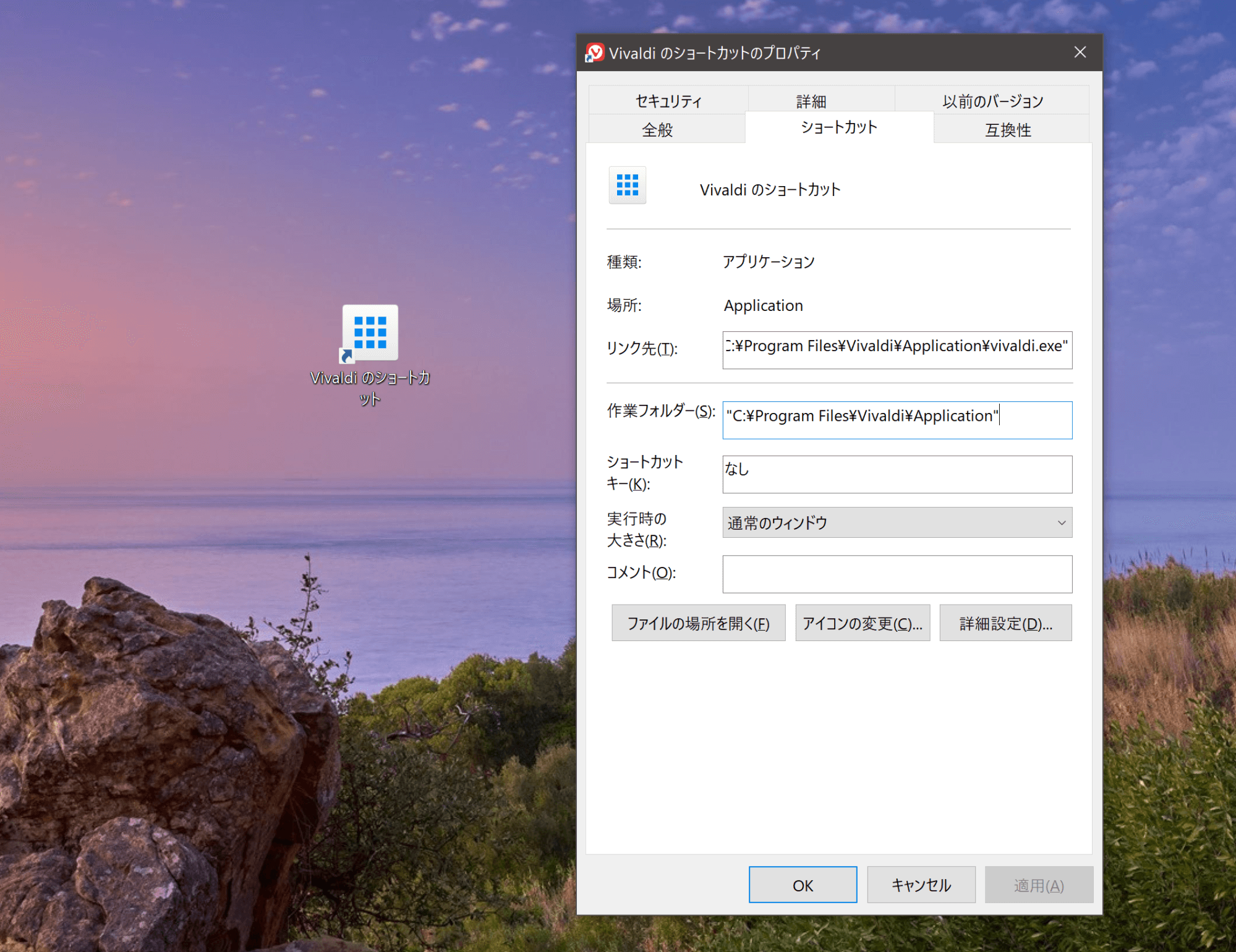Screen dimensions: 1236x952
Task: Click the キャンセル button
Action: [x=921, y=885]
